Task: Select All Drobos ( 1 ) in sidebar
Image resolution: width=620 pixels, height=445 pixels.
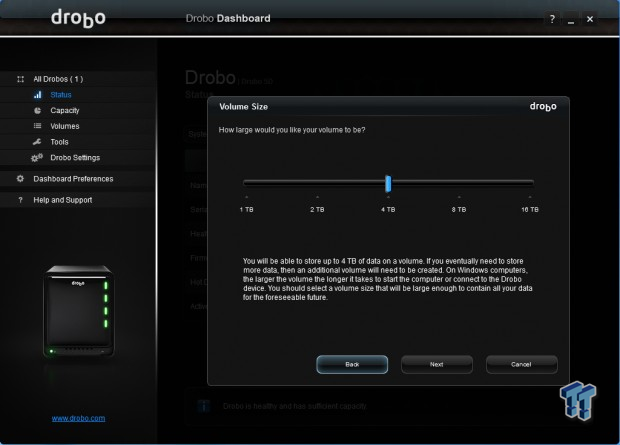Action: coord(58,79)
